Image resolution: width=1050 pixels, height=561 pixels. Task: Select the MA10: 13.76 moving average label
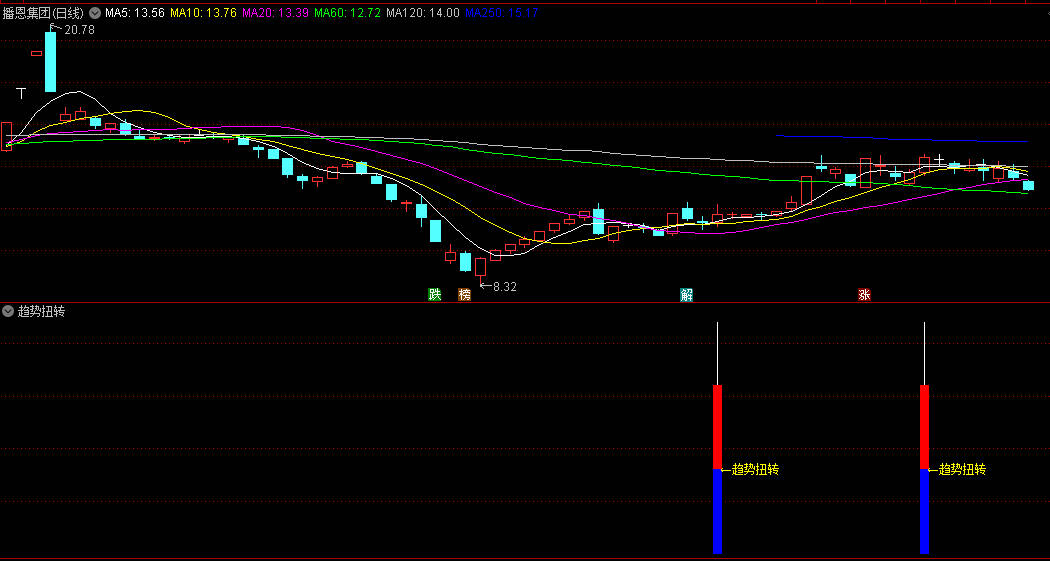pos(204,13)
